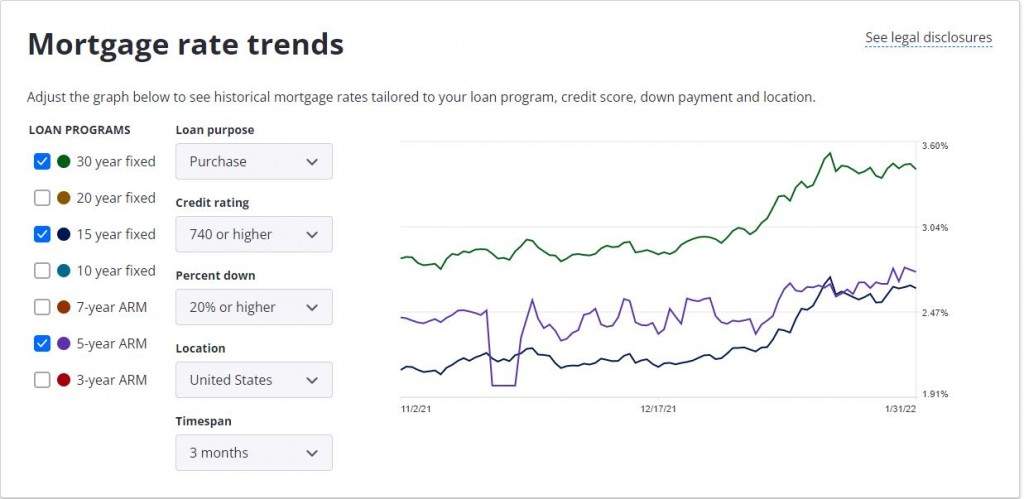Image resolution: width=1024 pixels, height=499 pixels.
Task: Click the 3.60% label on the rate axis
Action: pos(934,146)
